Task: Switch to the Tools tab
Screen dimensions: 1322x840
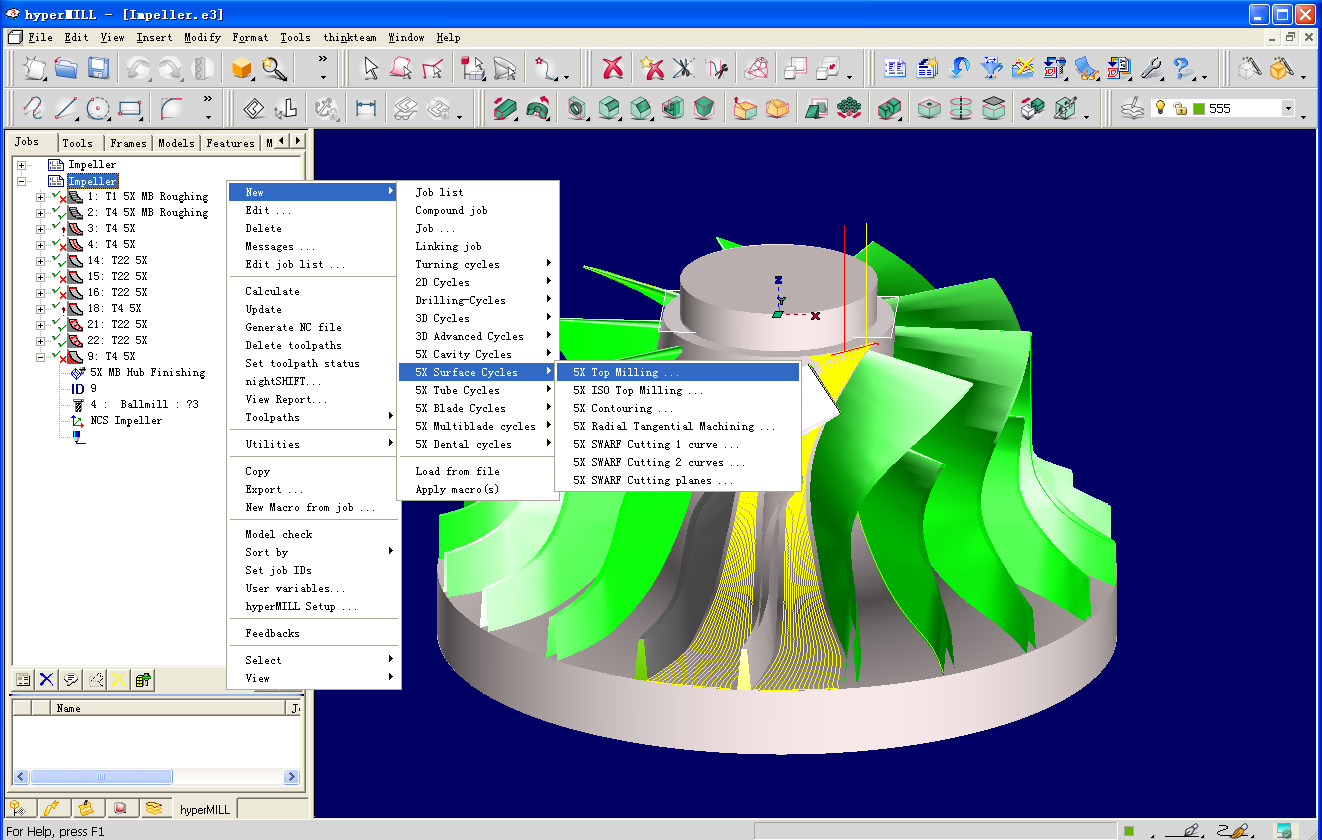Action: pos(77,143)
